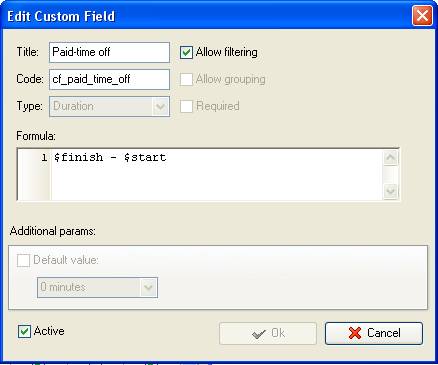Click the Duration text in Type combo box
This screenshot has width=438, height=365.
pyautogui.click(x=73, y=106)
